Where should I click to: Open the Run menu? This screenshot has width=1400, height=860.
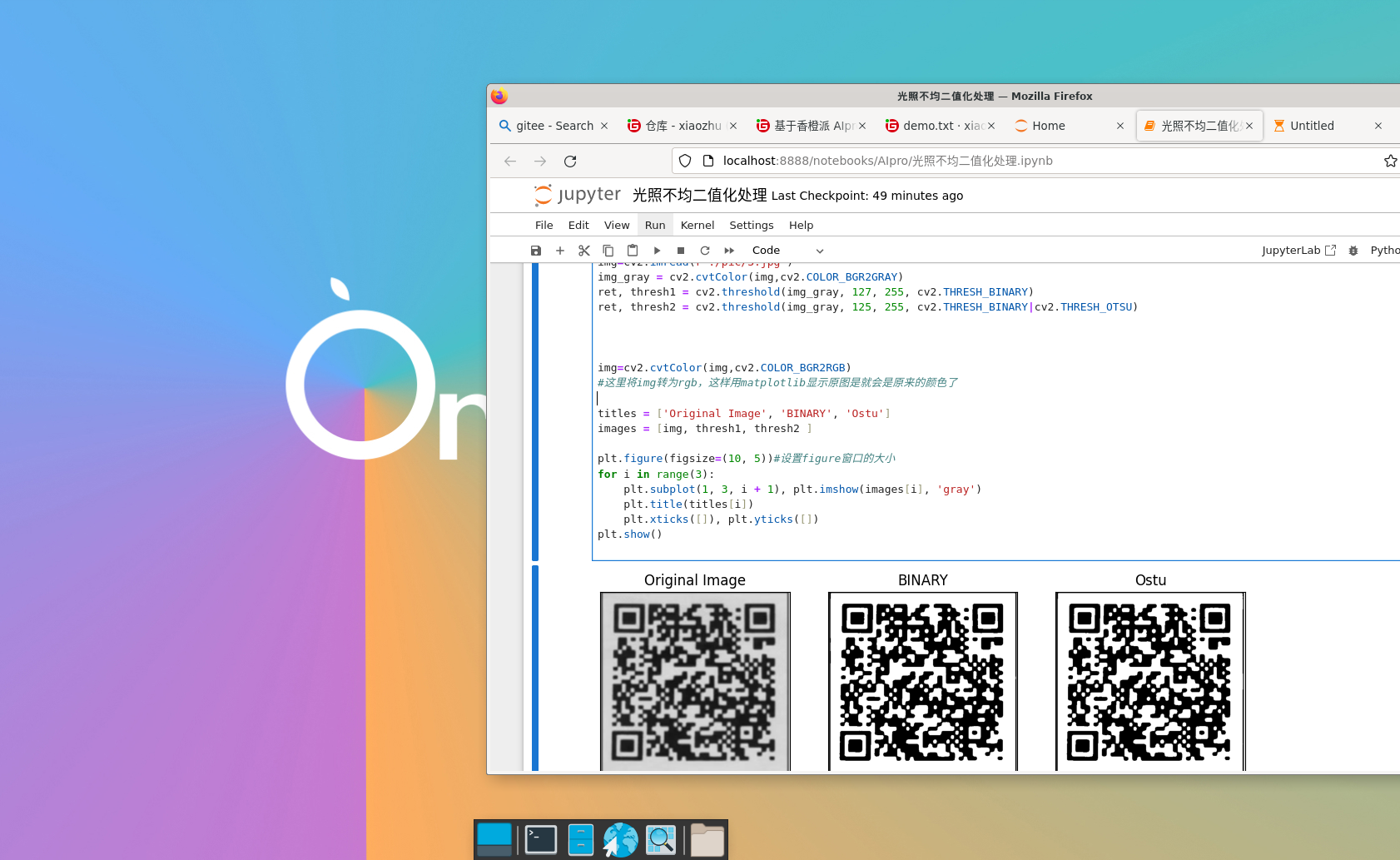(x=655, y=226)
